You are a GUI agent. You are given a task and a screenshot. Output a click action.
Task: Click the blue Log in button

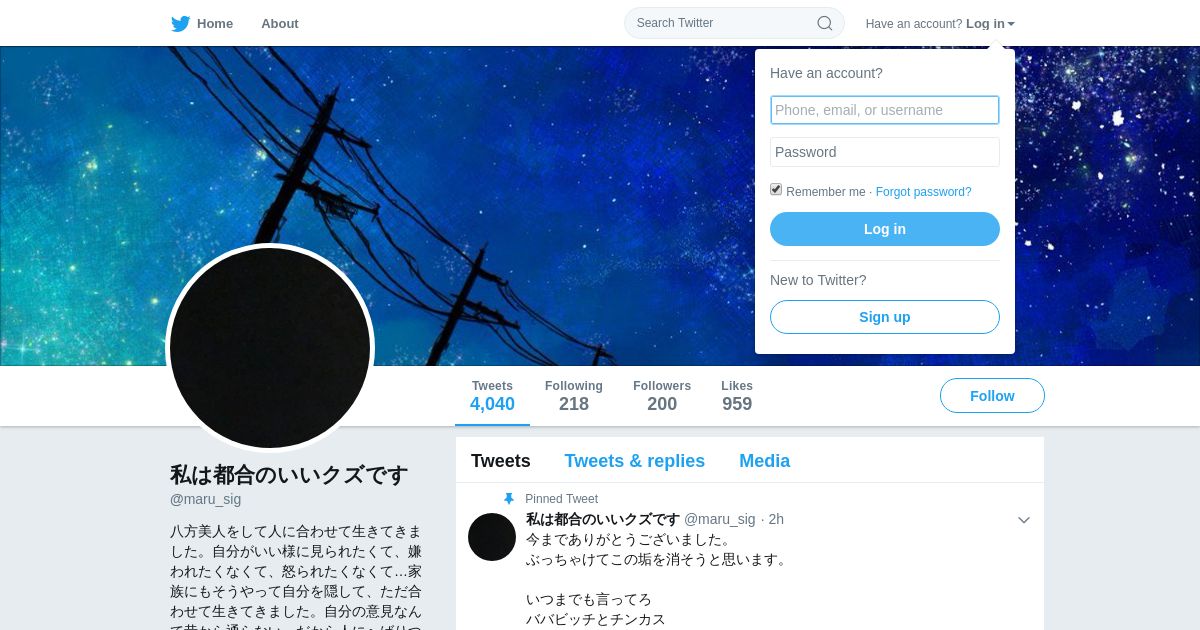click(x=885, y=229)
